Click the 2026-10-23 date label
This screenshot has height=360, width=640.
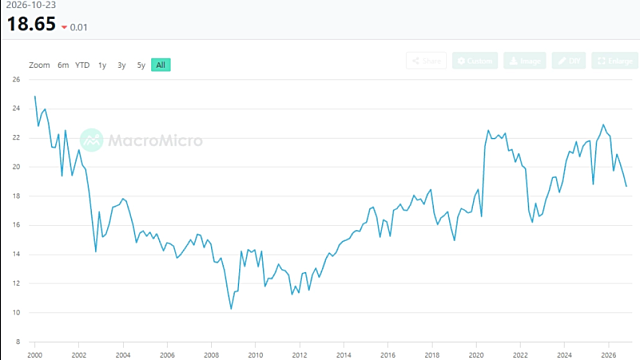click(31, 5)
